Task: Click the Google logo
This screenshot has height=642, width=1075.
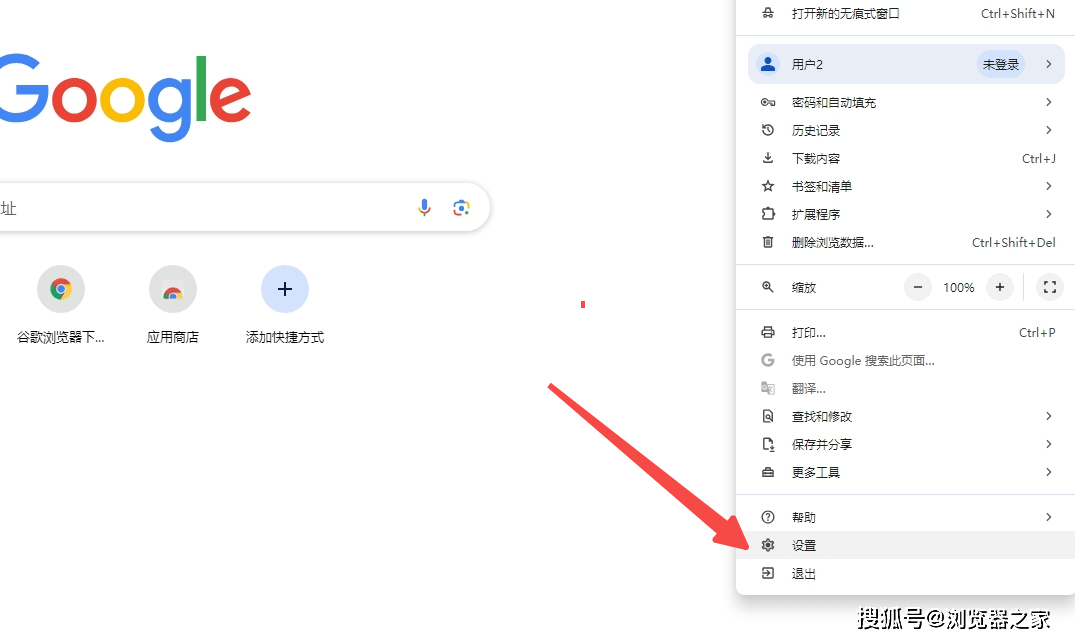Action: tap(125, 97)
